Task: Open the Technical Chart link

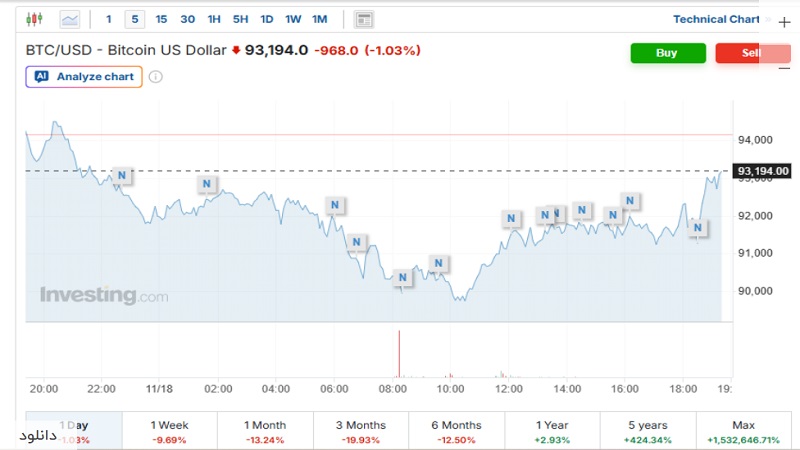Action: pyautogui.click(x=715, y=19)
